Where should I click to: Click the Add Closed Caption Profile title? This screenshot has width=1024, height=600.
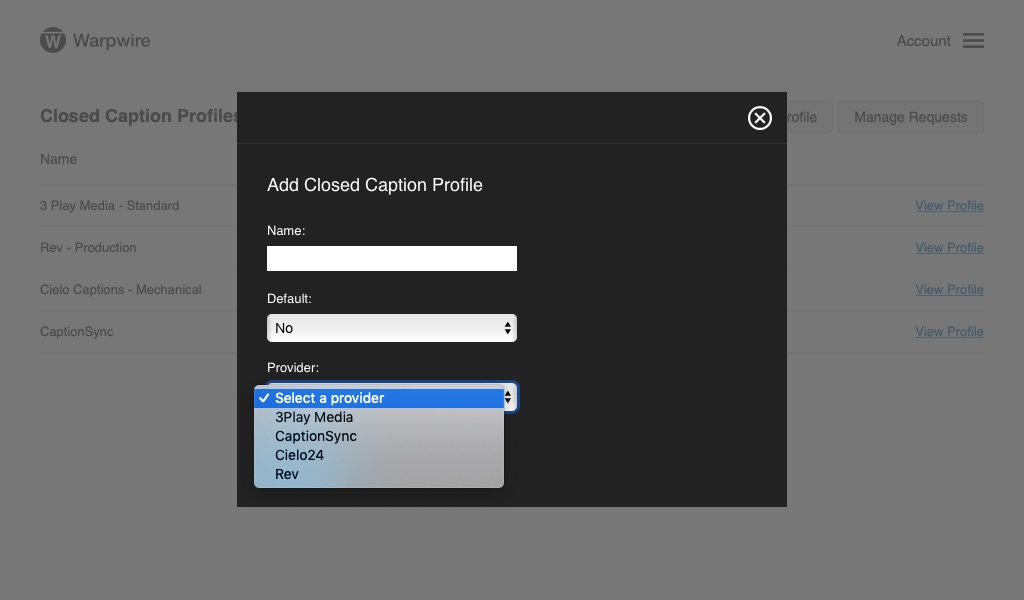pos(375,185)
